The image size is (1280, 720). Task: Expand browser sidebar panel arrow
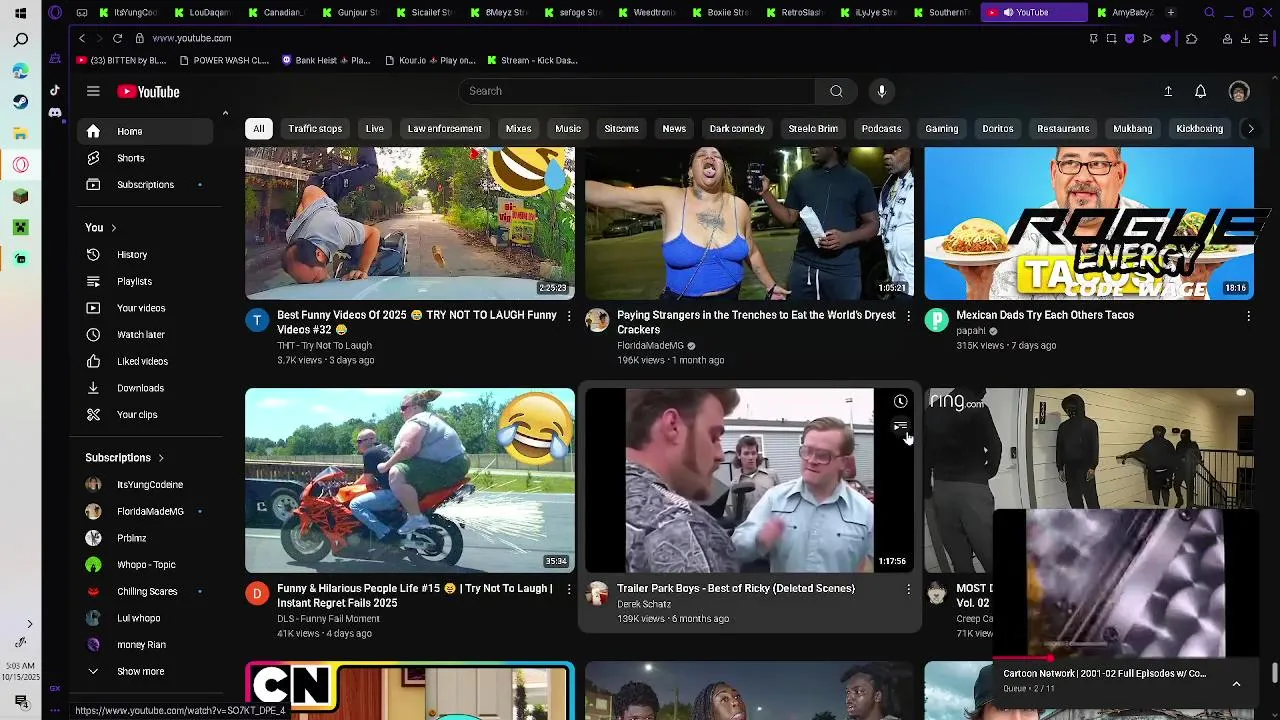point(29,624)
